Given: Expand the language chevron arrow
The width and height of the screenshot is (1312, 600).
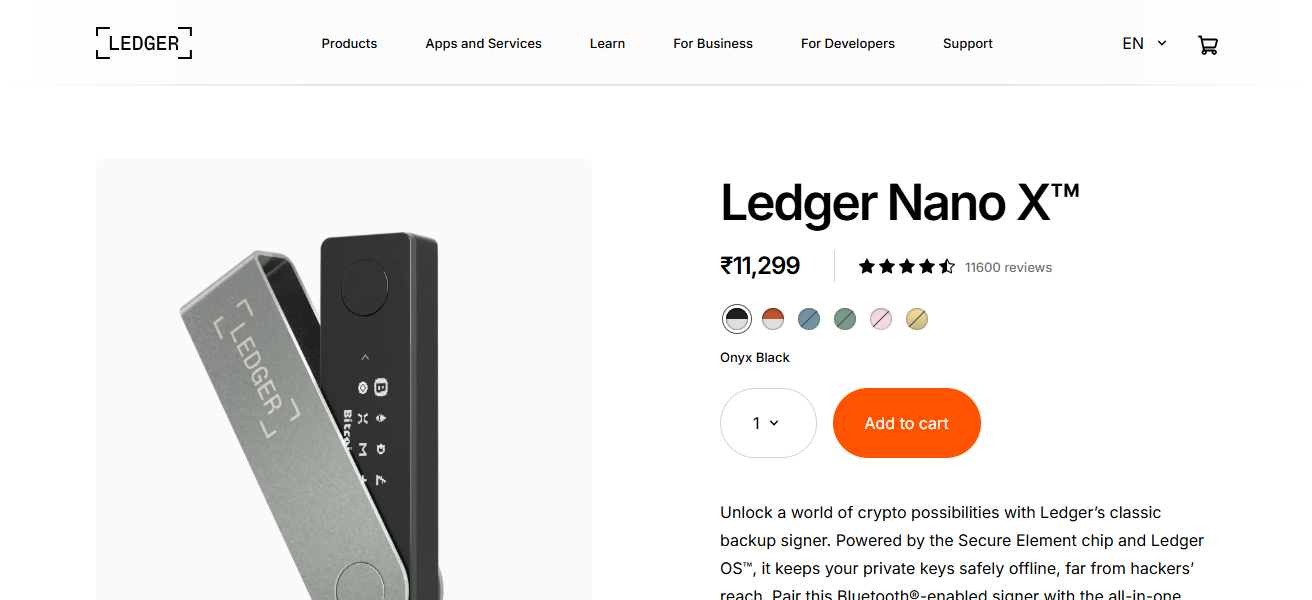Looking at the screenshot, I should [1160, 43].
